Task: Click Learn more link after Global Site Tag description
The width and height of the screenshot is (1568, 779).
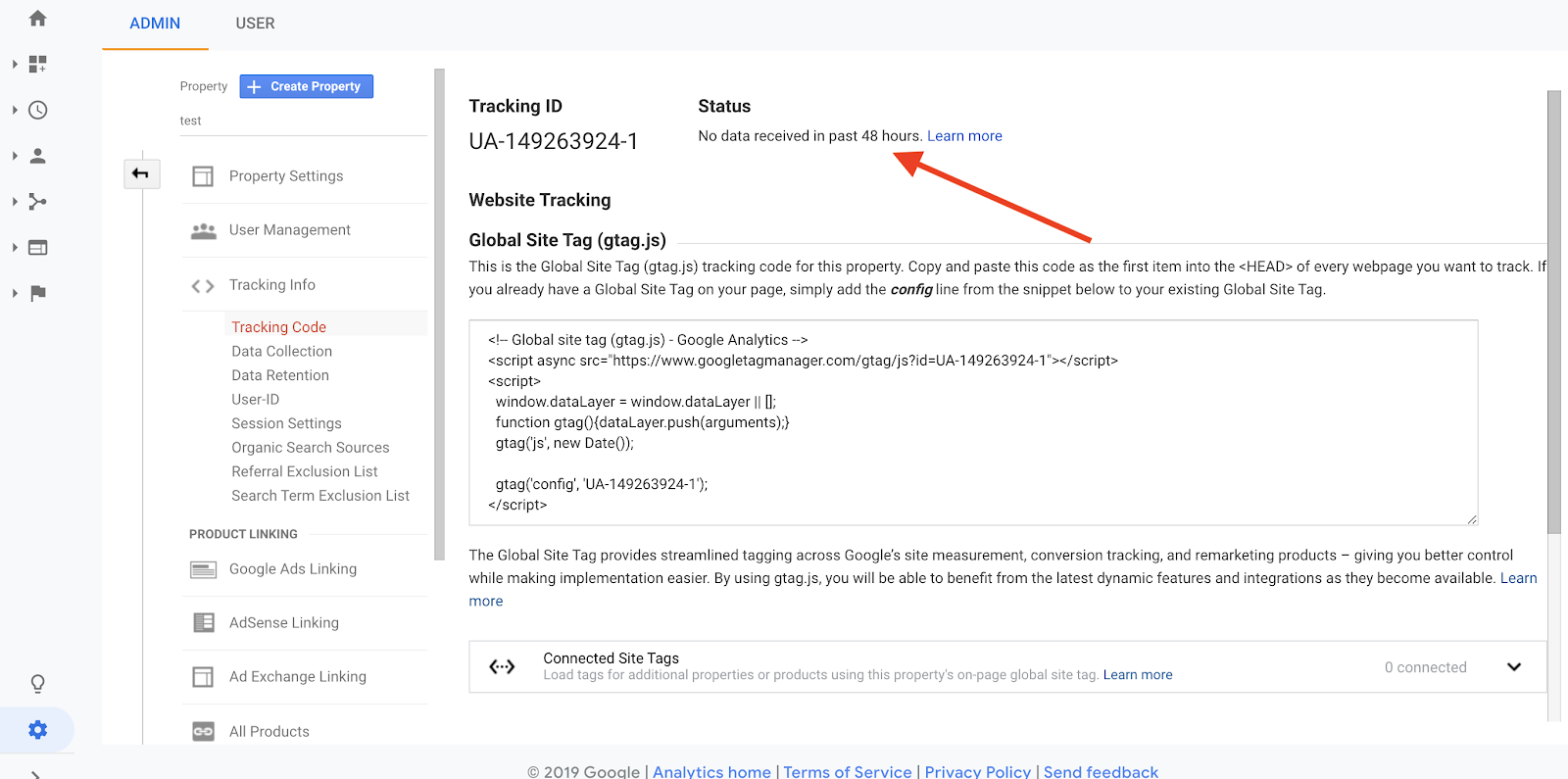Action: tap(1518, 578)
